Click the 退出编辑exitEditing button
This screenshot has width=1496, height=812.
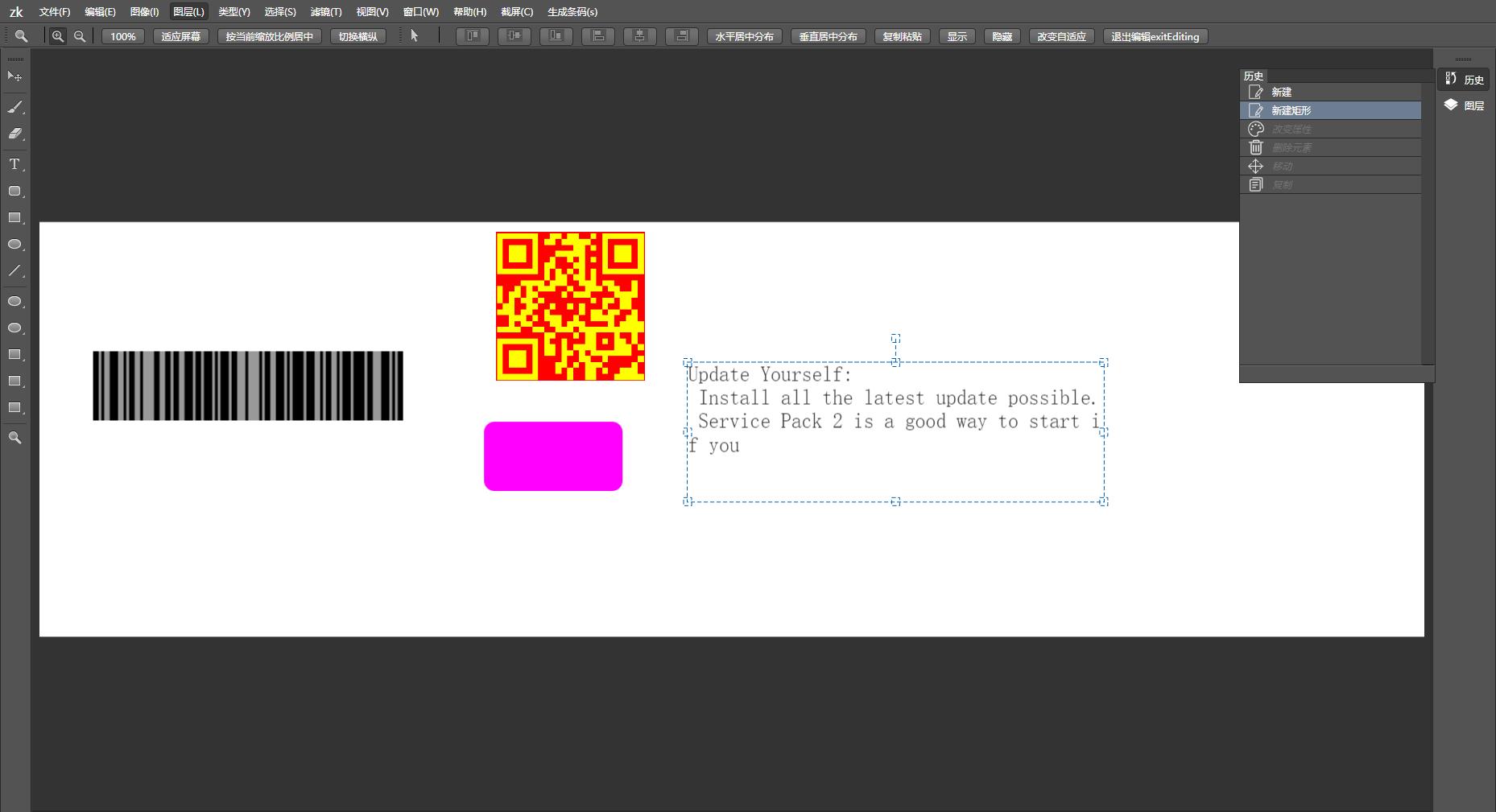[1155, 36]
